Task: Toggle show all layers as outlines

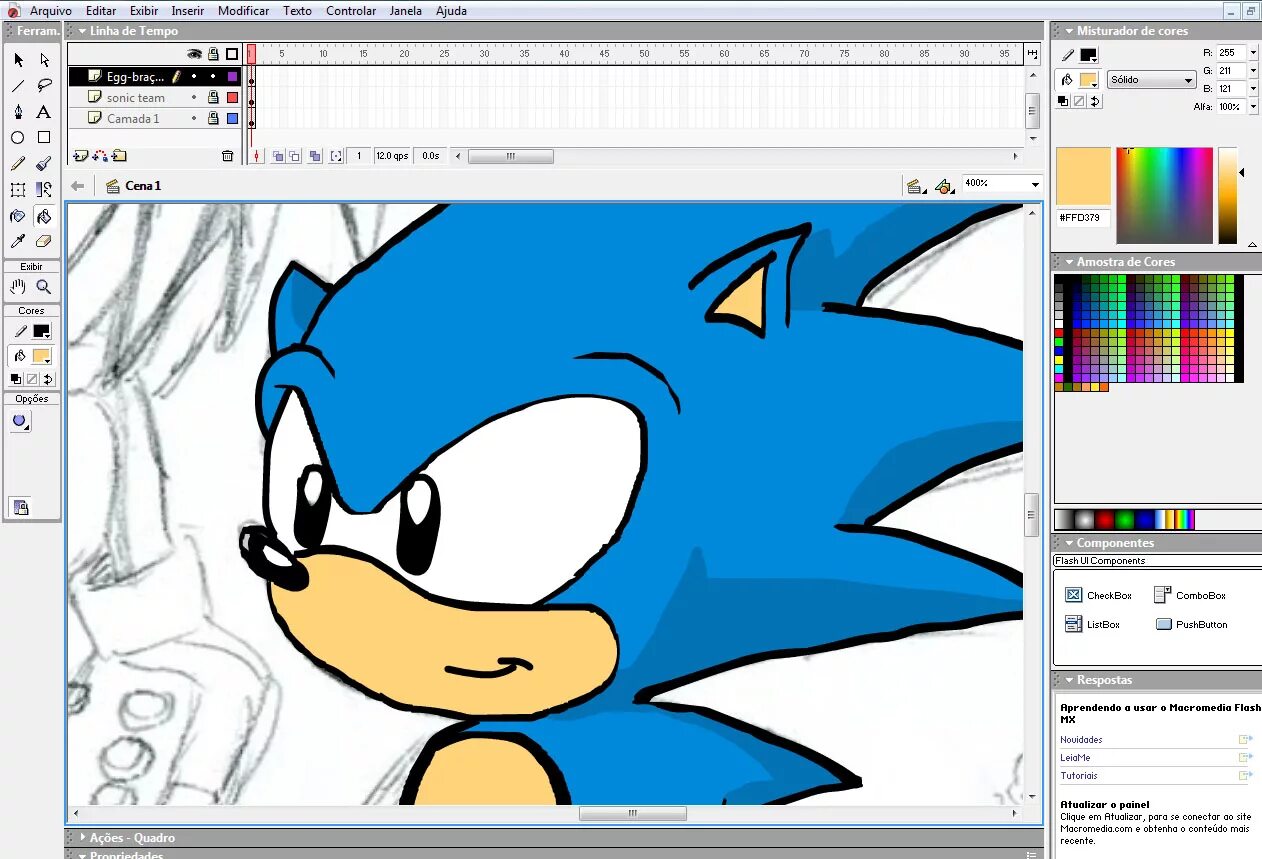Action: pos(232,54)
